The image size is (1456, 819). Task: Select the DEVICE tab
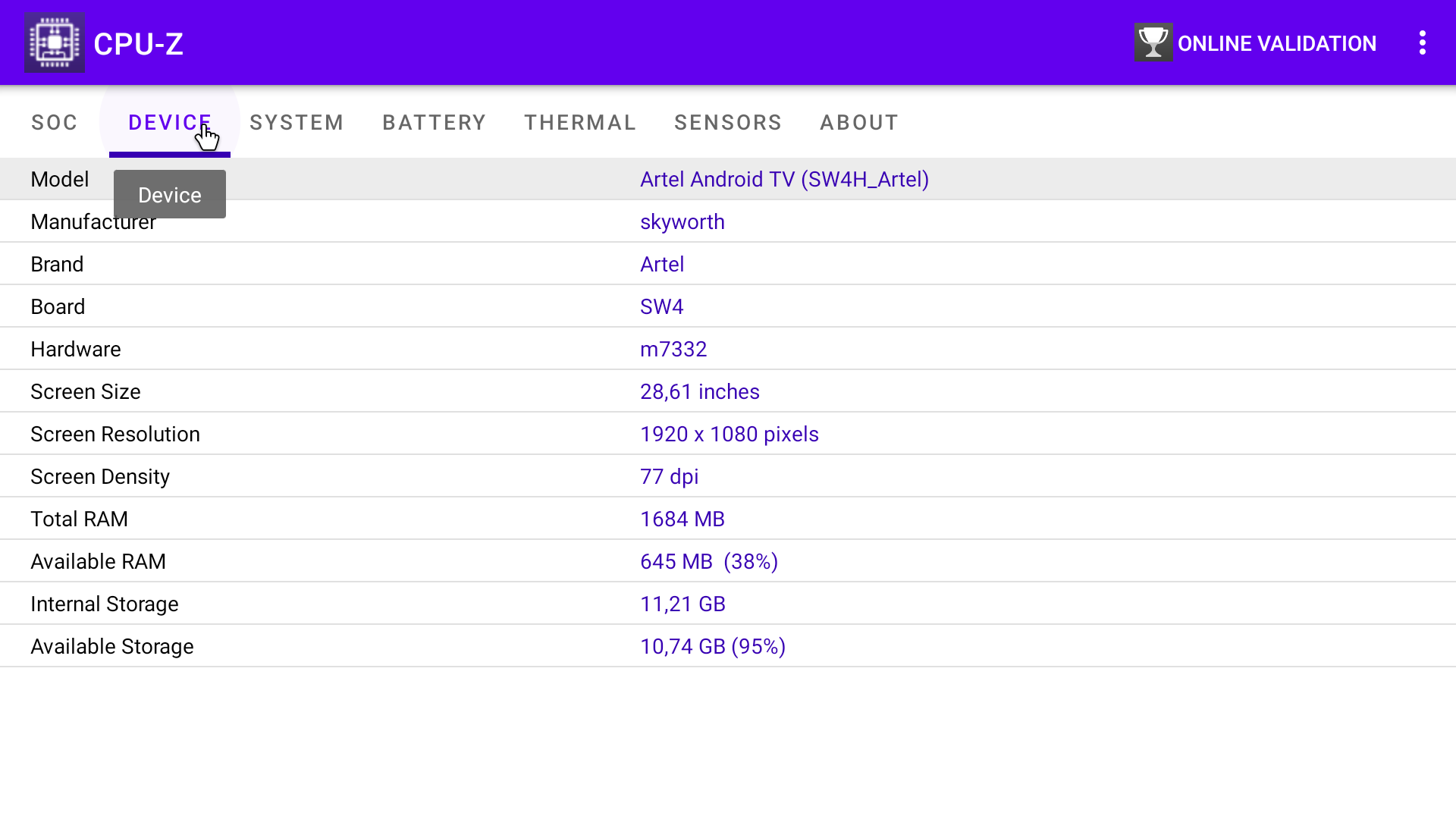(169, 122)
